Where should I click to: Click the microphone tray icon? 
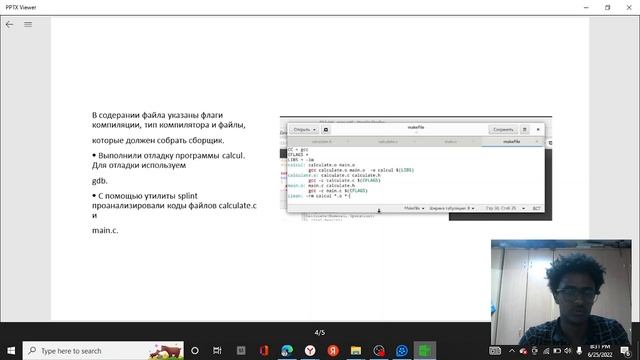(x=579, y=351)
